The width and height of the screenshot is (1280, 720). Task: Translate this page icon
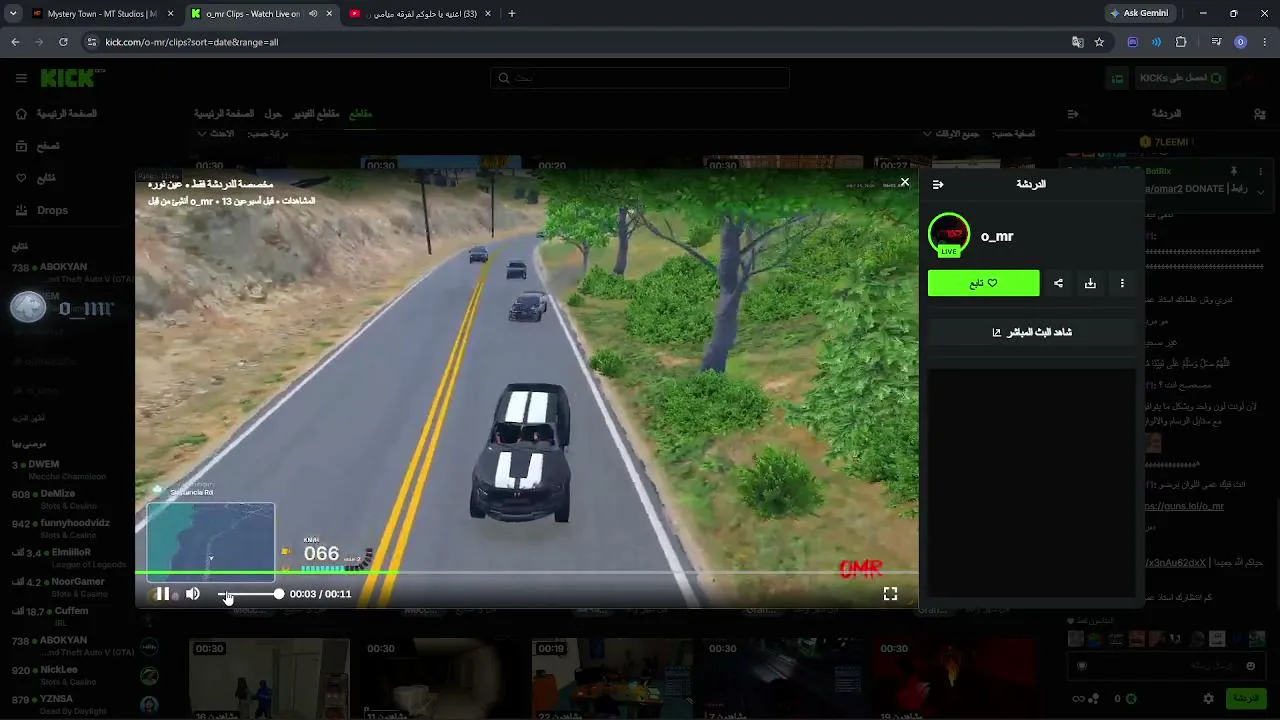(1077, 42)
